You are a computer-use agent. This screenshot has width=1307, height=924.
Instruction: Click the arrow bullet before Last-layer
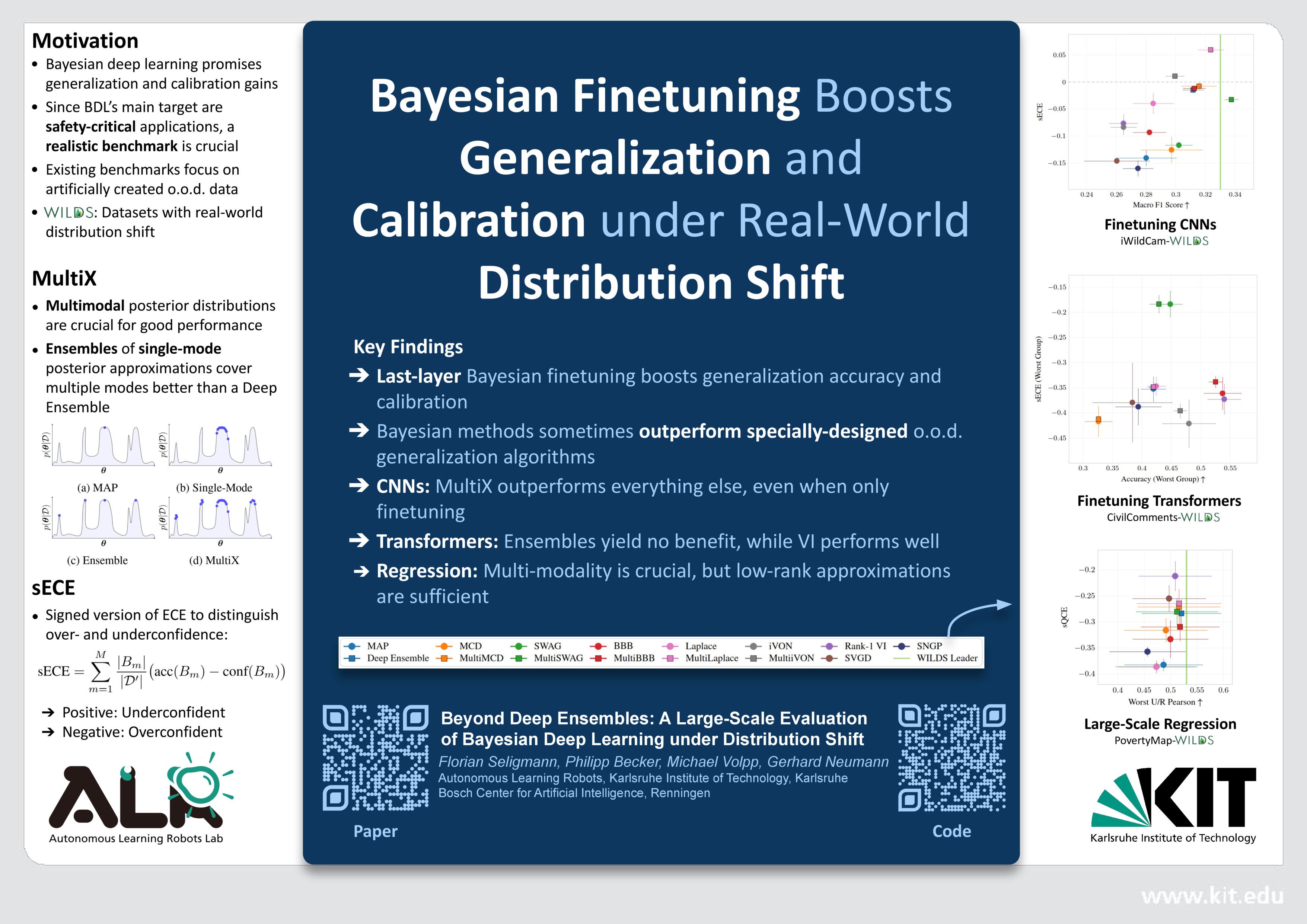pyautogui.click(x=359, y=375)
